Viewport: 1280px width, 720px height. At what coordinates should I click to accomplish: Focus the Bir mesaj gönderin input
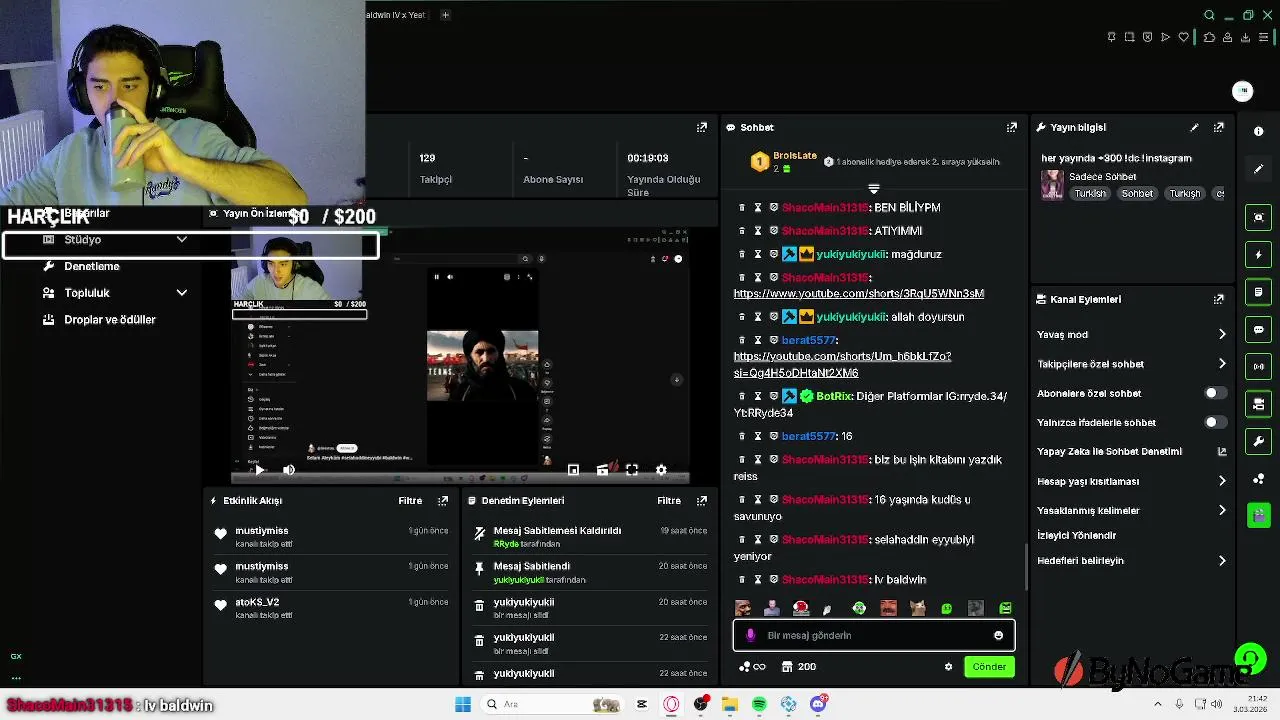click(x=874, y=635)
